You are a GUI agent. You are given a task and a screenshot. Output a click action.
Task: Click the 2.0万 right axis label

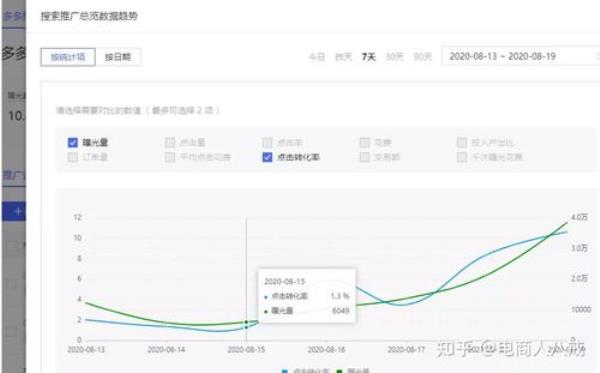pos(579,279)
